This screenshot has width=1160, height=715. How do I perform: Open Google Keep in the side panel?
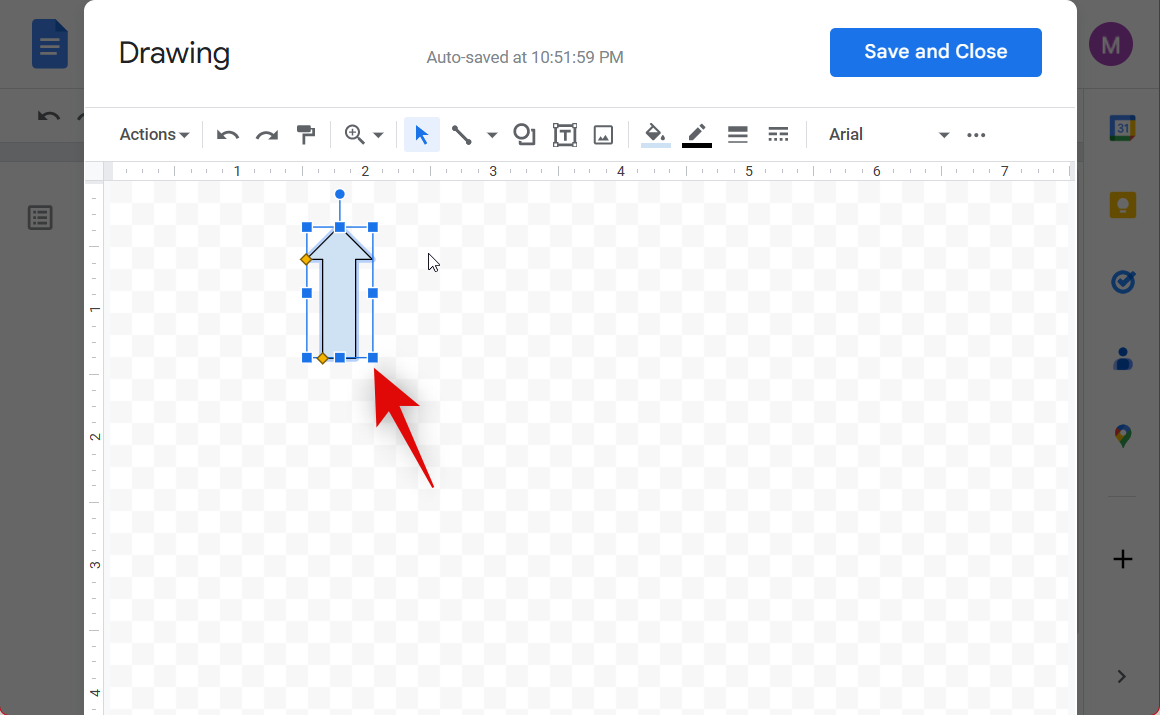pos(1122,204)
